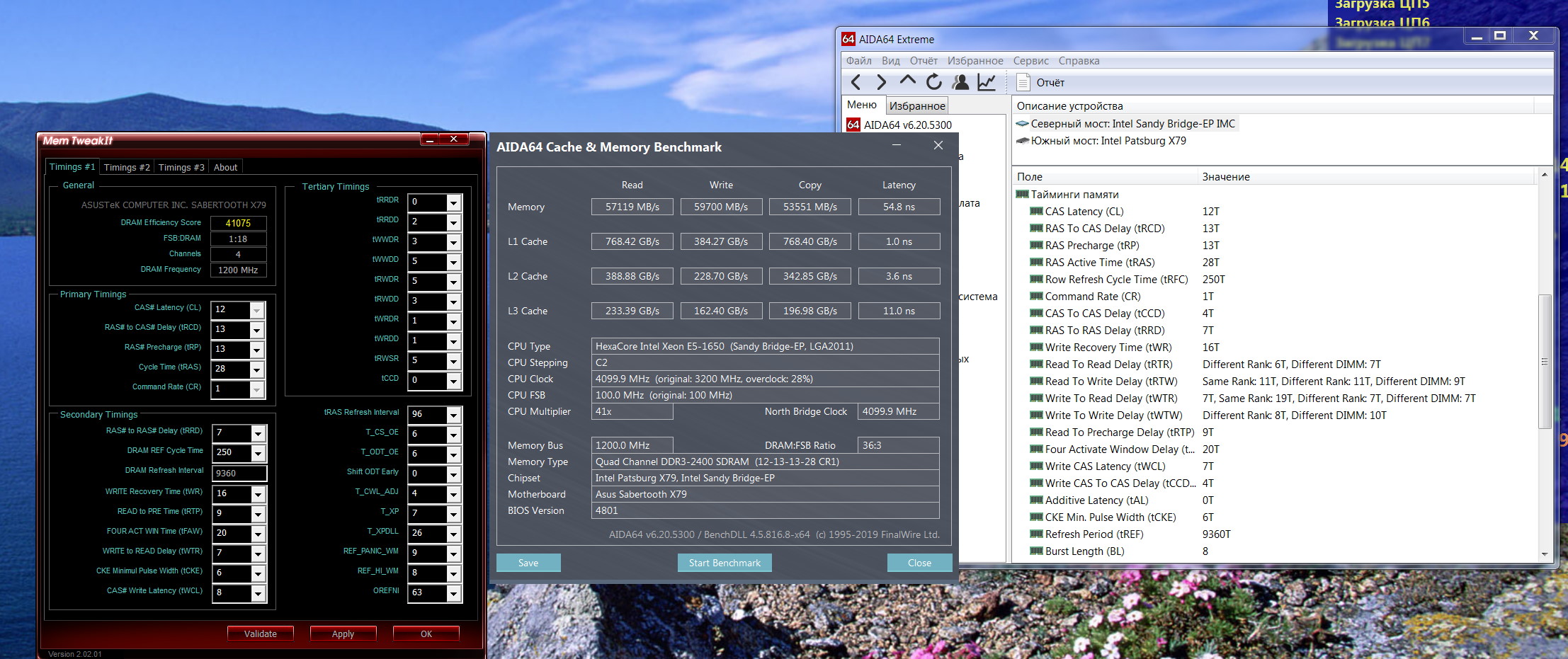Click the Command Rate (CR) row icon

click(1036, 297)
